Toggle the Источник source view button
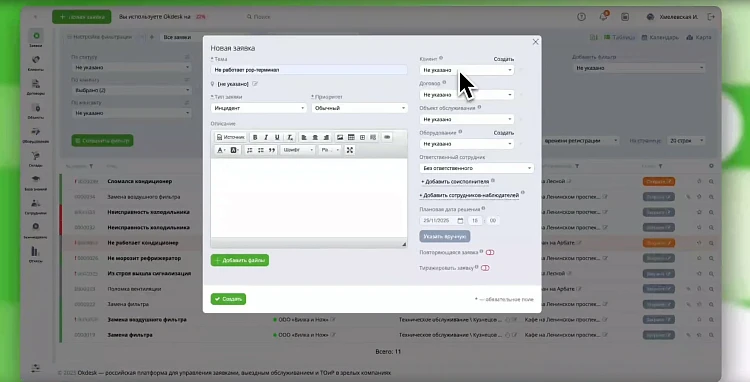The image size is (750, 382). (x=231, y=137)
